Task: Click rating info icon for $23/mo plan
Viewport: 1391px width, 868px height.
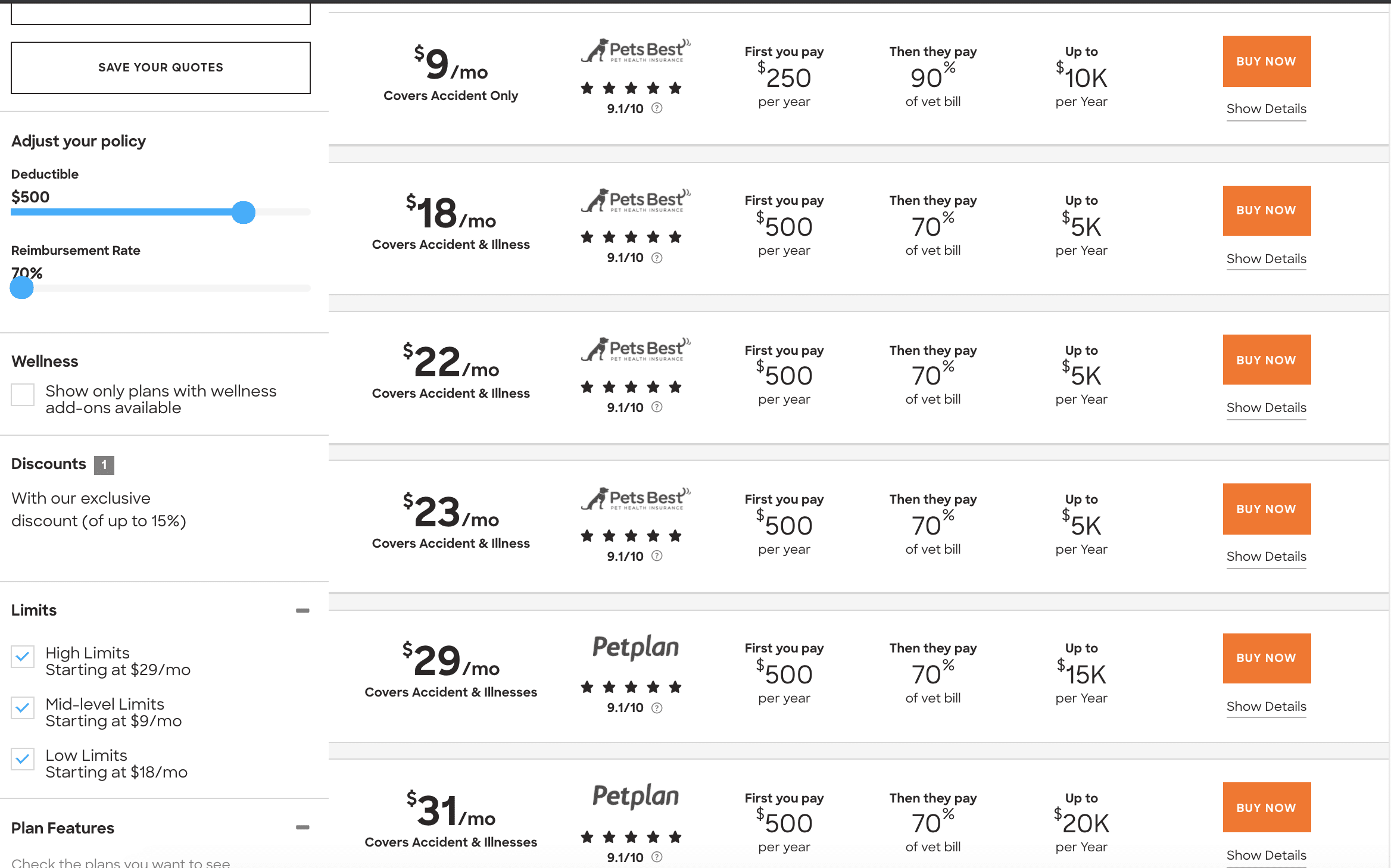Action: [657, 556]
